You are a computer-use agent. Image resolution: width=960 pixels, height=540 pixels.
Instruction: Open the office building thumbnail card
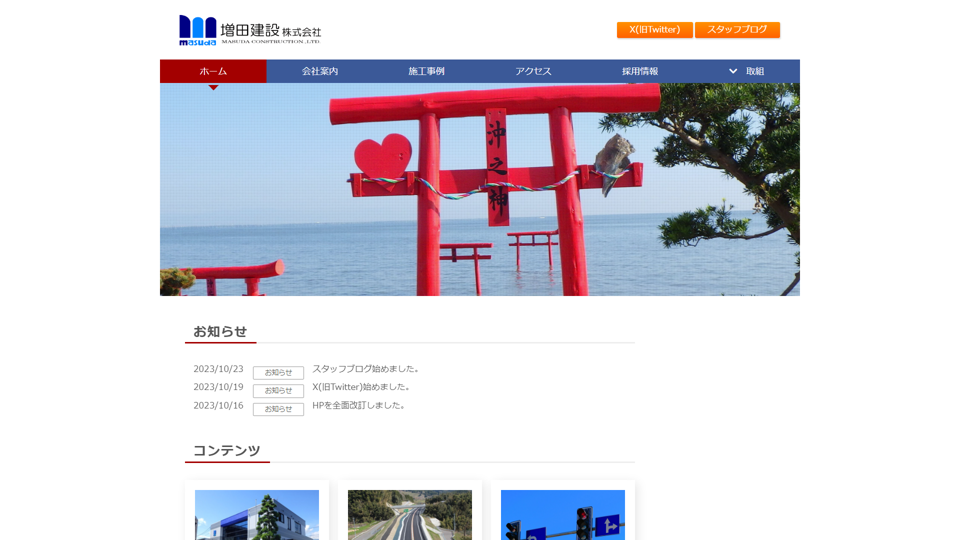pyautogui.click(x=257, y=514)
